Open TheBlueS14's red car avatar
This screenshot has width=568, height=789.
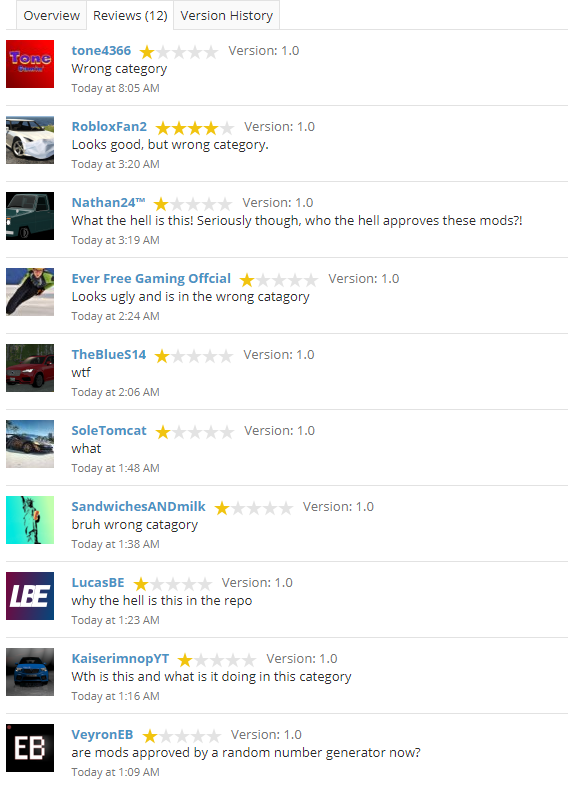tap(30, 368)
